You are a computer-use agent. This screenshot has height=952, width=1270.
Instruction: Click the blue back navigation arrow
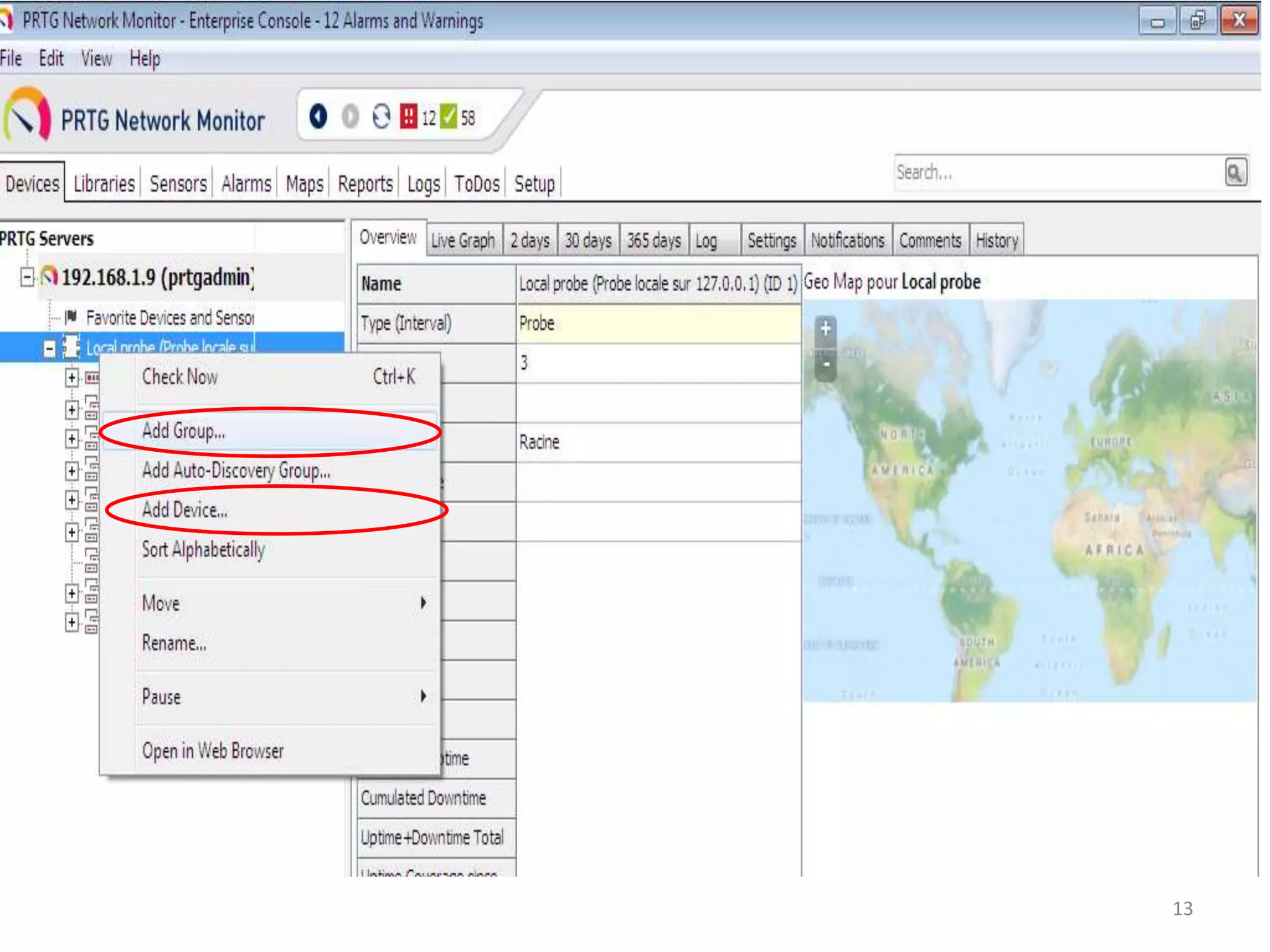(x=318, y=116)
